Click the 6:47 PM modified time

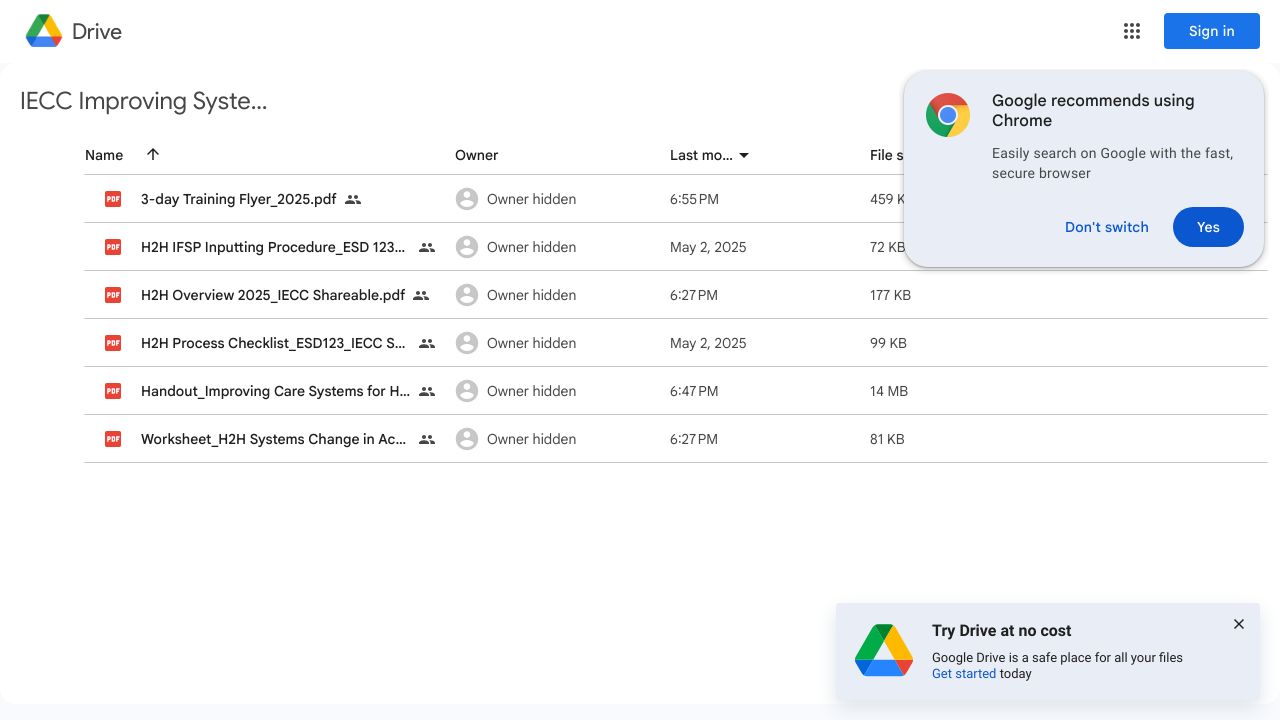(694, 391)
